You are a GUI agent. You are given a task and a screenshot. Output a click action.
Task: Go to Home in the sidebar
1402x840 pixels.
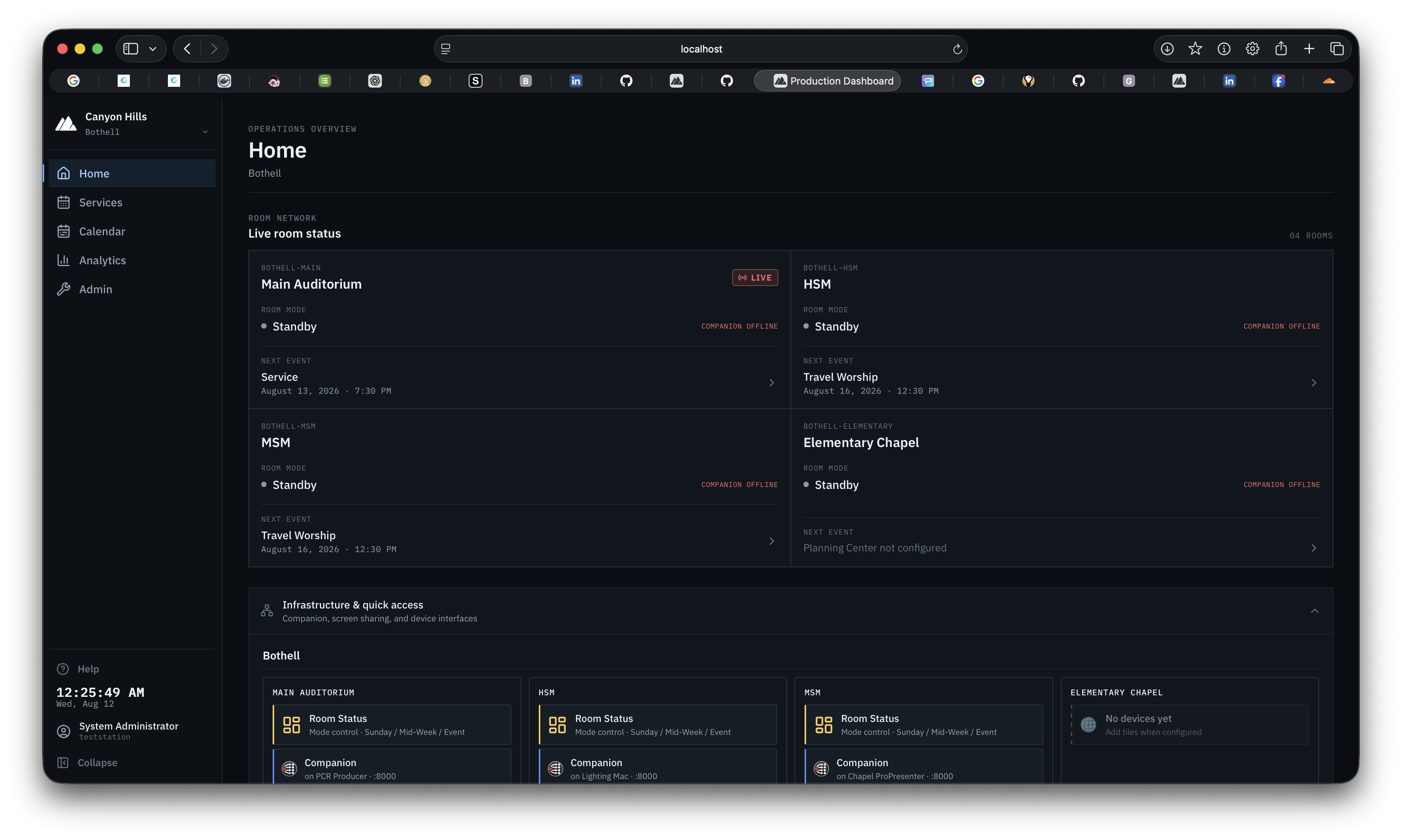coord(132,173)
